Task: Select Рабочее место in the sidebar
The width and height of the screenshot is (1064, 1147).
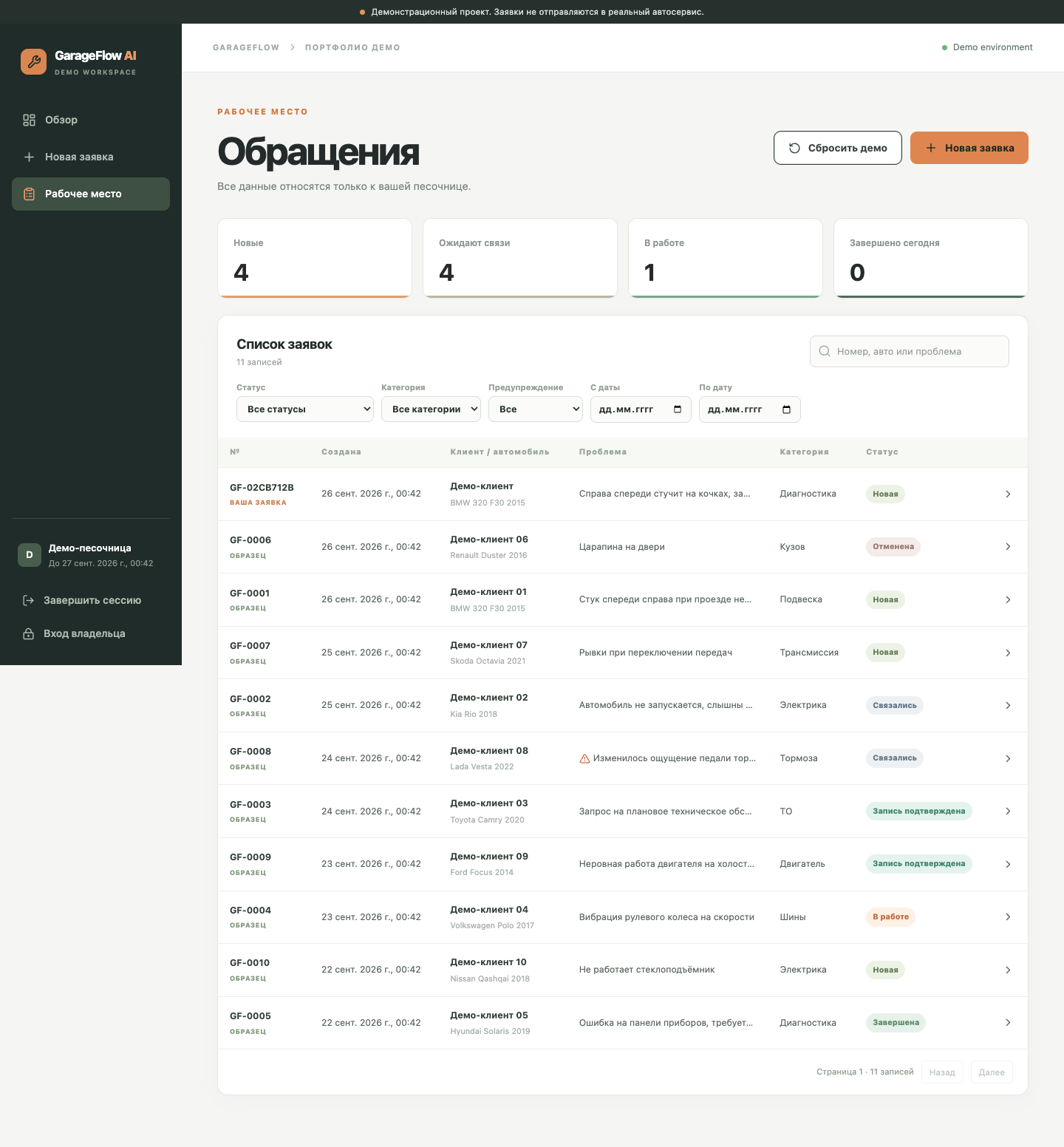Action: pyautogui.click(x=91, y=194)
